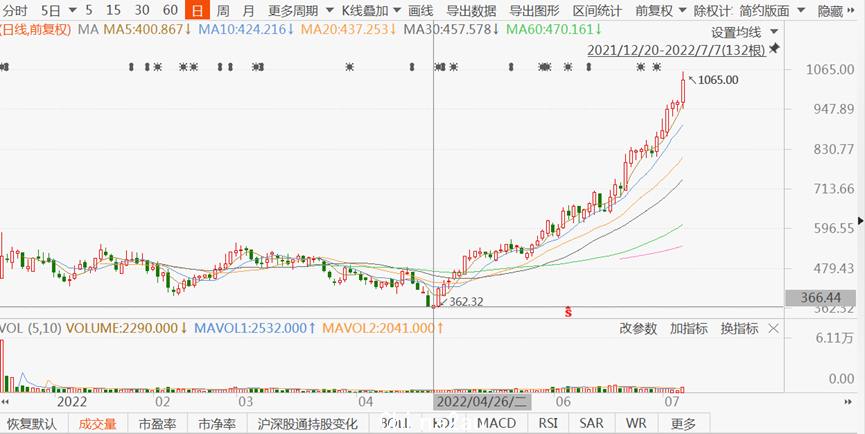Click the 除权计 toolbar item
The width and height of the screenshot is (865, 434).
(x=713, y=10)
